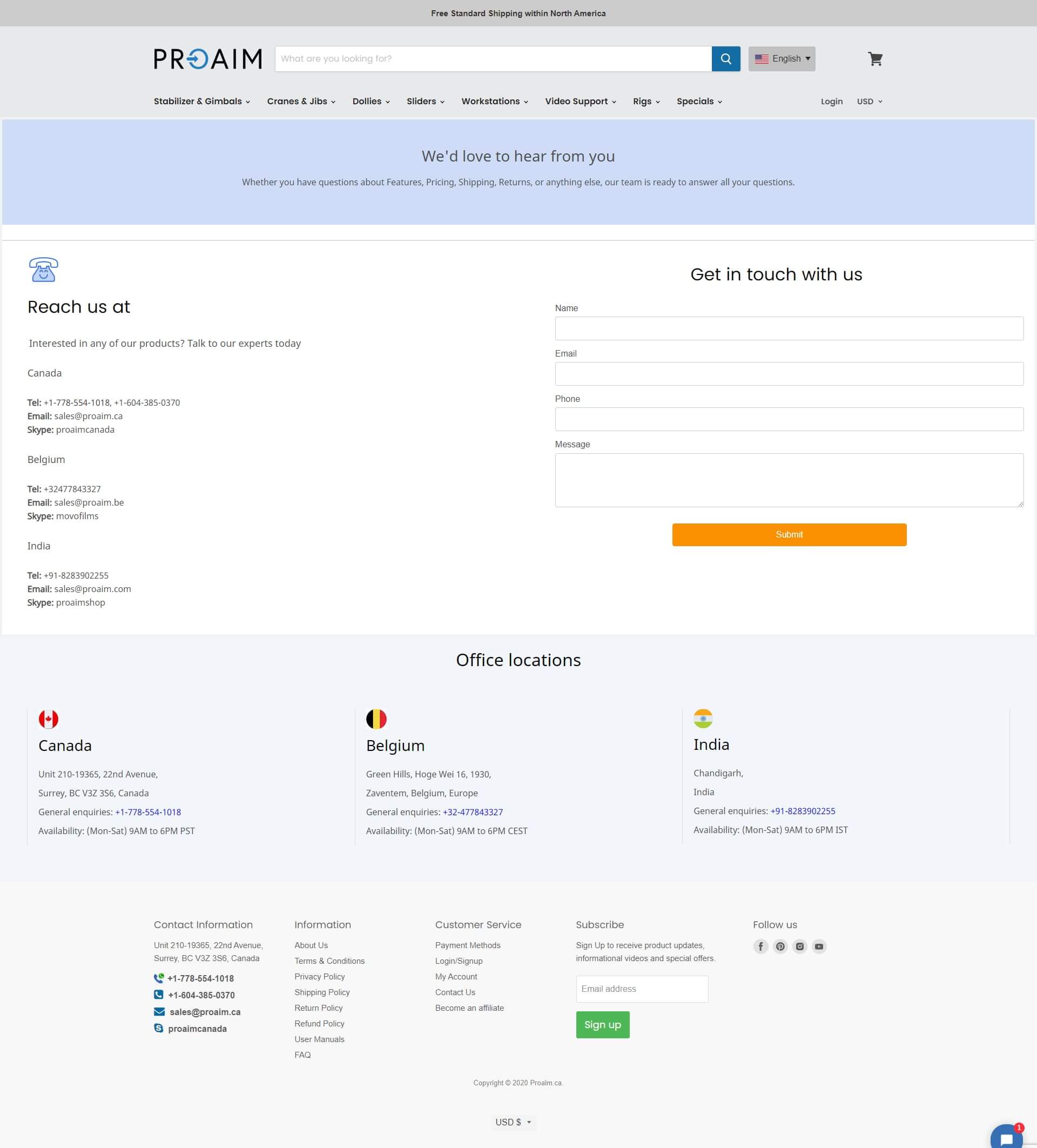Click the green Sign up button
Screen dimensions: 1037x1148
[x=602, y=1024]
